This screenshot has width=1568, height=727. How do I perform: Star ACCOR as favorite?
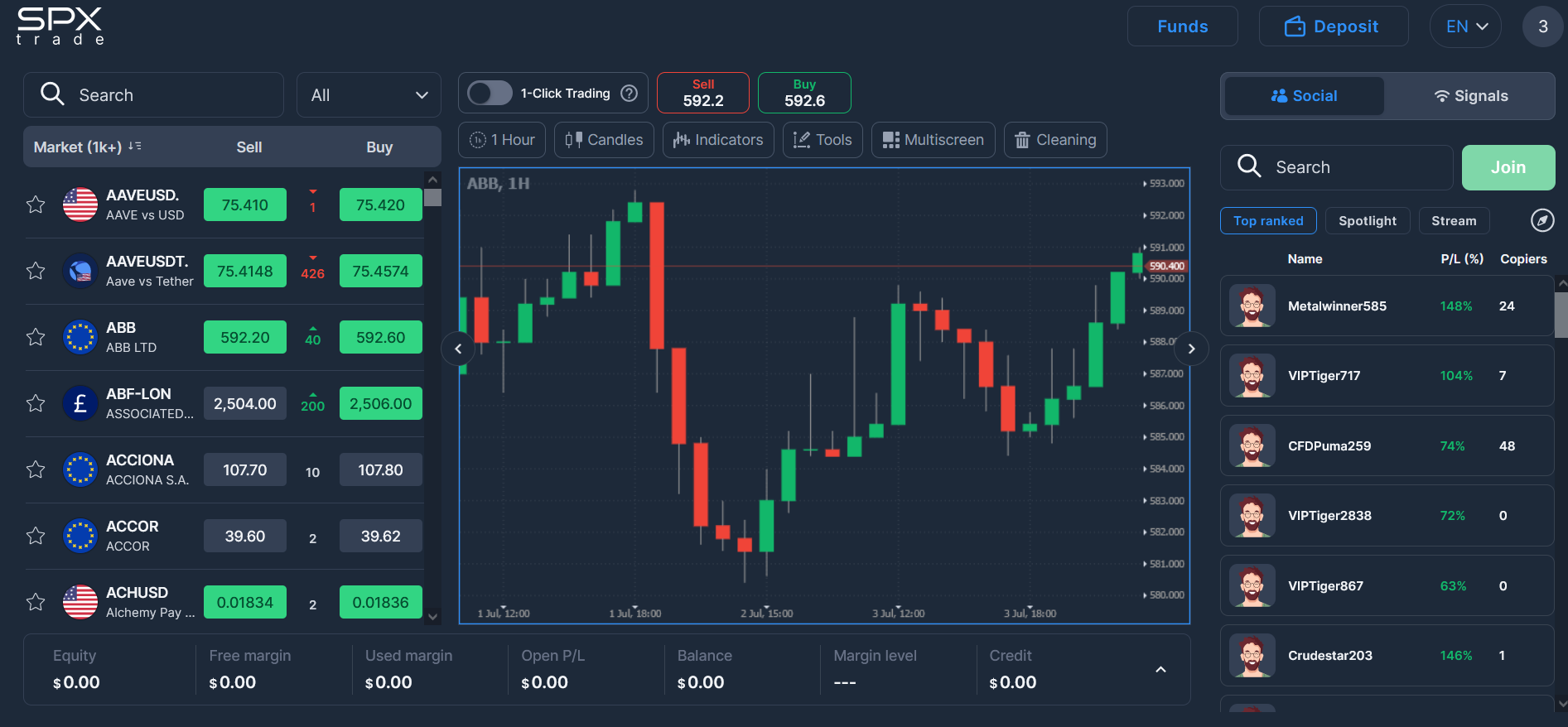click(36, 536)
